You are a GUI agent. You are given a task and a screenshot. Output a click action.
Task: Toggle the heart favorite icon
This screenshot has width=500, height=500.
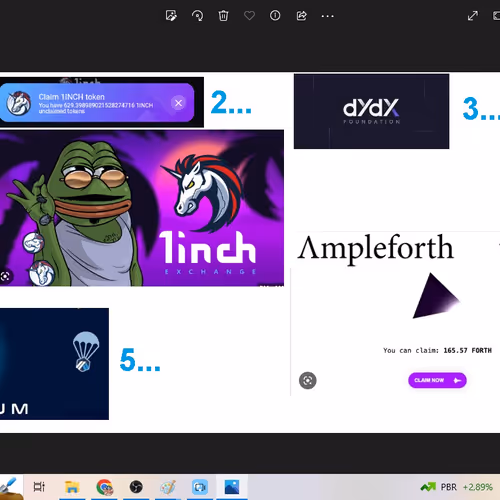pyautogui.click(x=249, y=16)
